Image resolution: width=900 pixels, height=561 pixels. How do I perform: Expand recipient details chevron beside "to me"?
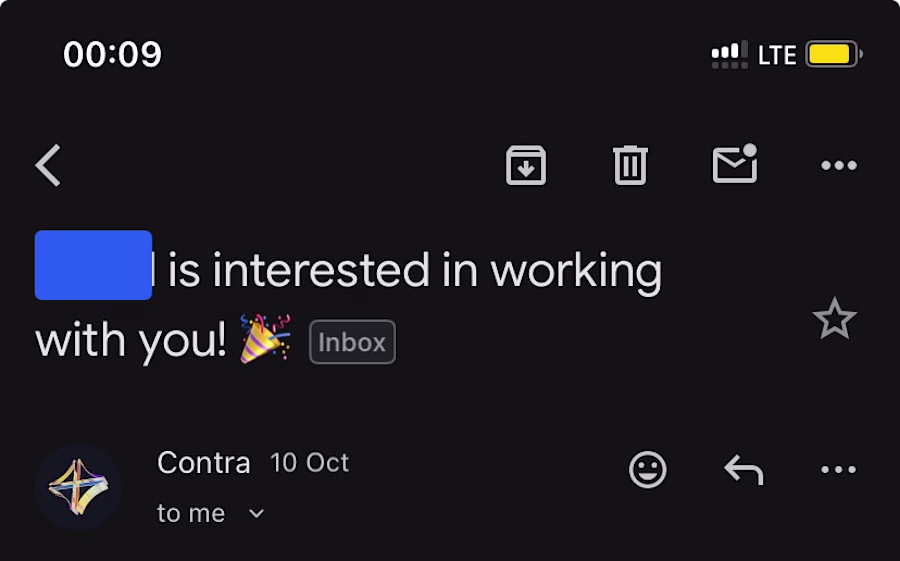click(256, 514)
